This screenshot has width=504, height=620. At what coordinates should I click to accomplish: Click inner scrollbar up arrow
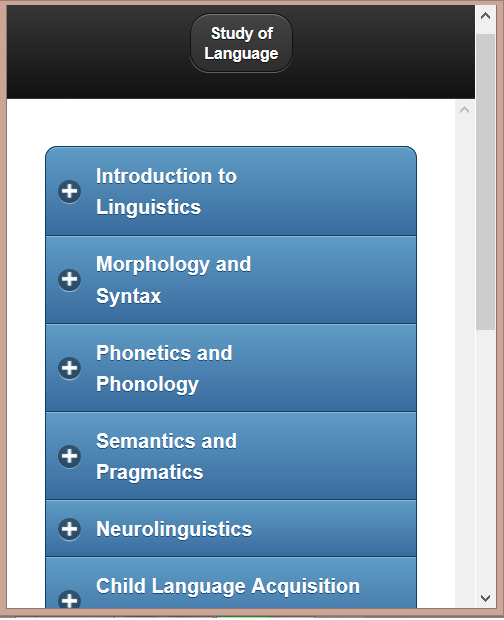464,110
